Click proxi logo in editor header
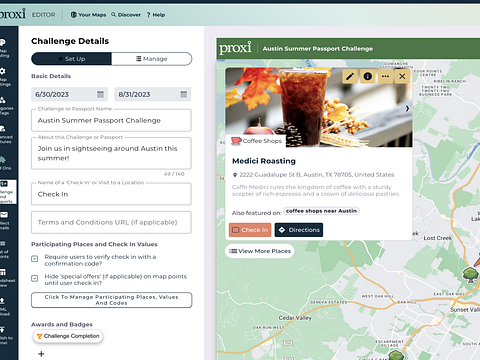 coord(13,14)
